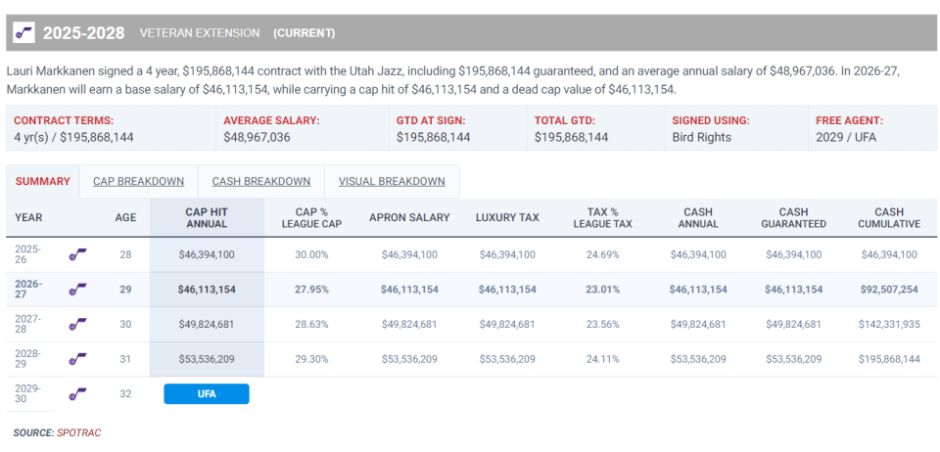Image resolution: width=940 pixels, height=452 pixels.
Task: Click the Jazz logo in the 2025-2028 header
Action: (x=23, y=33)
